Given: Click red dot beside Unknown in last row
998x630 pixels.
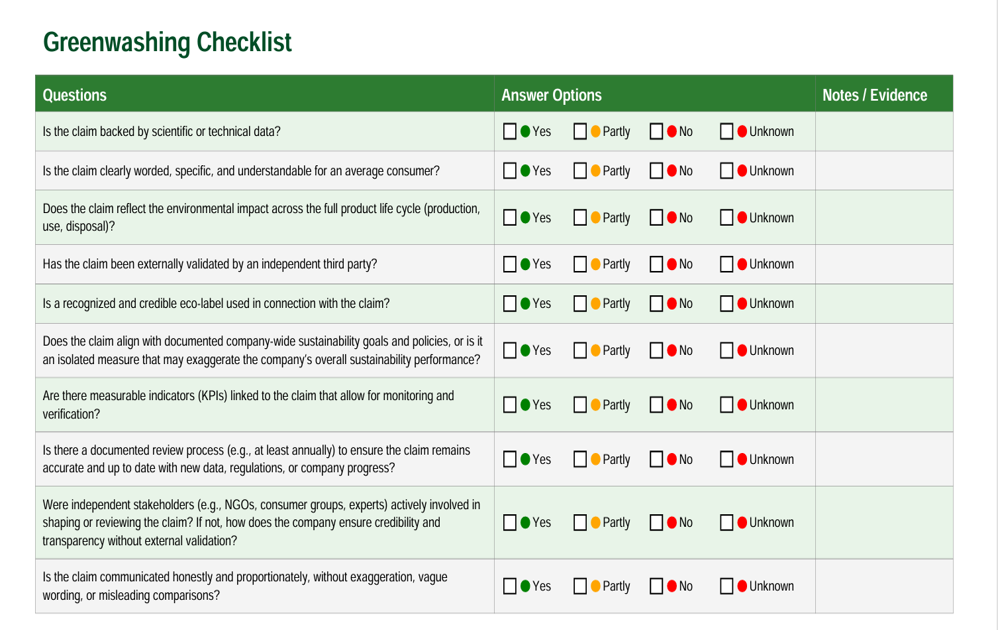Looking at the screenshot, I should click(742, 586).
